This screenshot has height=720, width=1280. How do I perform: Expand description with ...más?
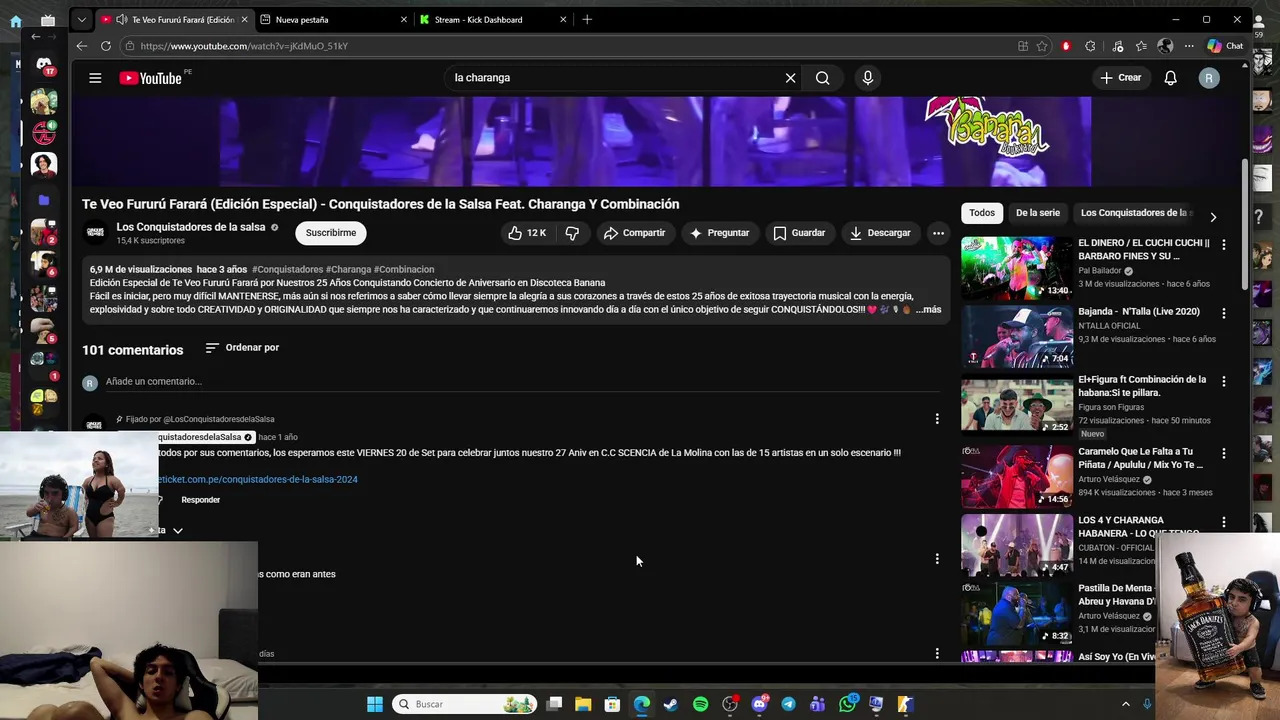coord(928,310)
